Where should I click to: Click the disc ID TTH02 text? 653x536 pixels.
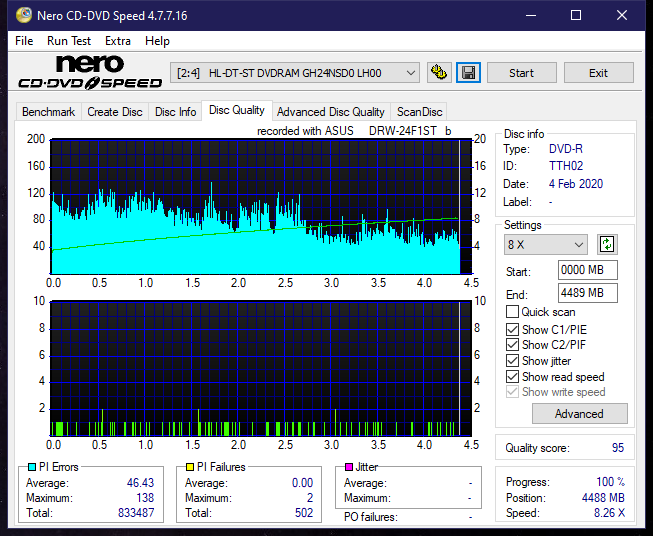pyautogui.click(x=566, y=166)
